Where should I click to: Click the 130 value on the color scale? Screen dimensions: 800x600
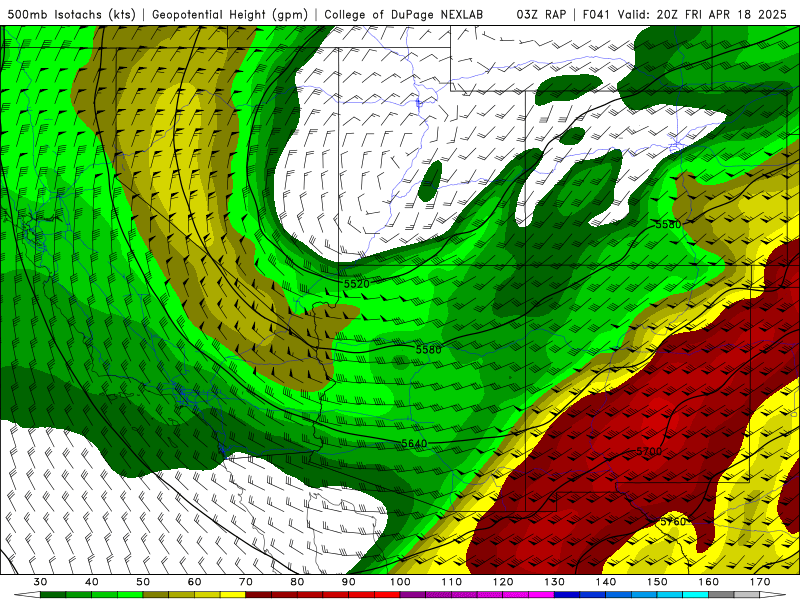pos(554,582)
